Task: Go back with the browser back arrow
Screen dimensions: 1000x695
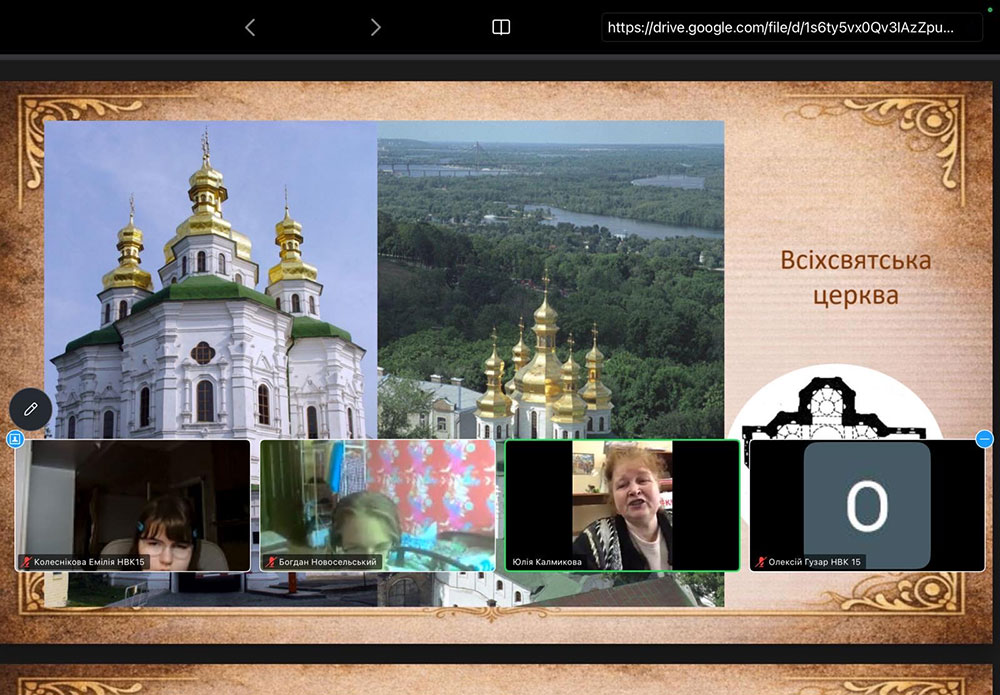Action: [250, 27]
